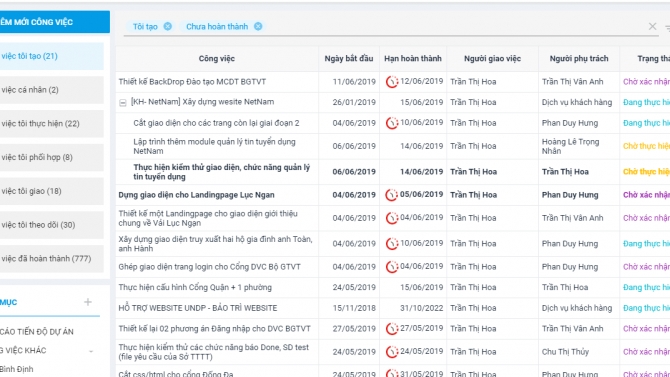The image size is (670, 377).
Task: Select the 'Tôi tạo' filter chip label
Action: pyautogui.click(x=145, y=27)
